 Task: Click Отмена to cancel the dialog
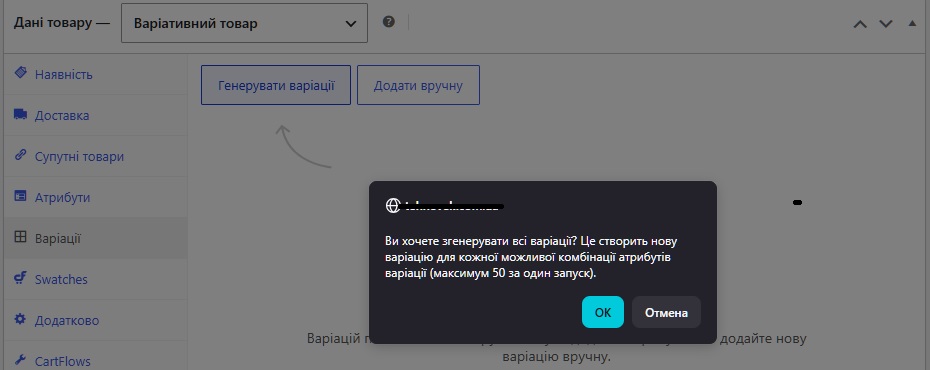666,312
